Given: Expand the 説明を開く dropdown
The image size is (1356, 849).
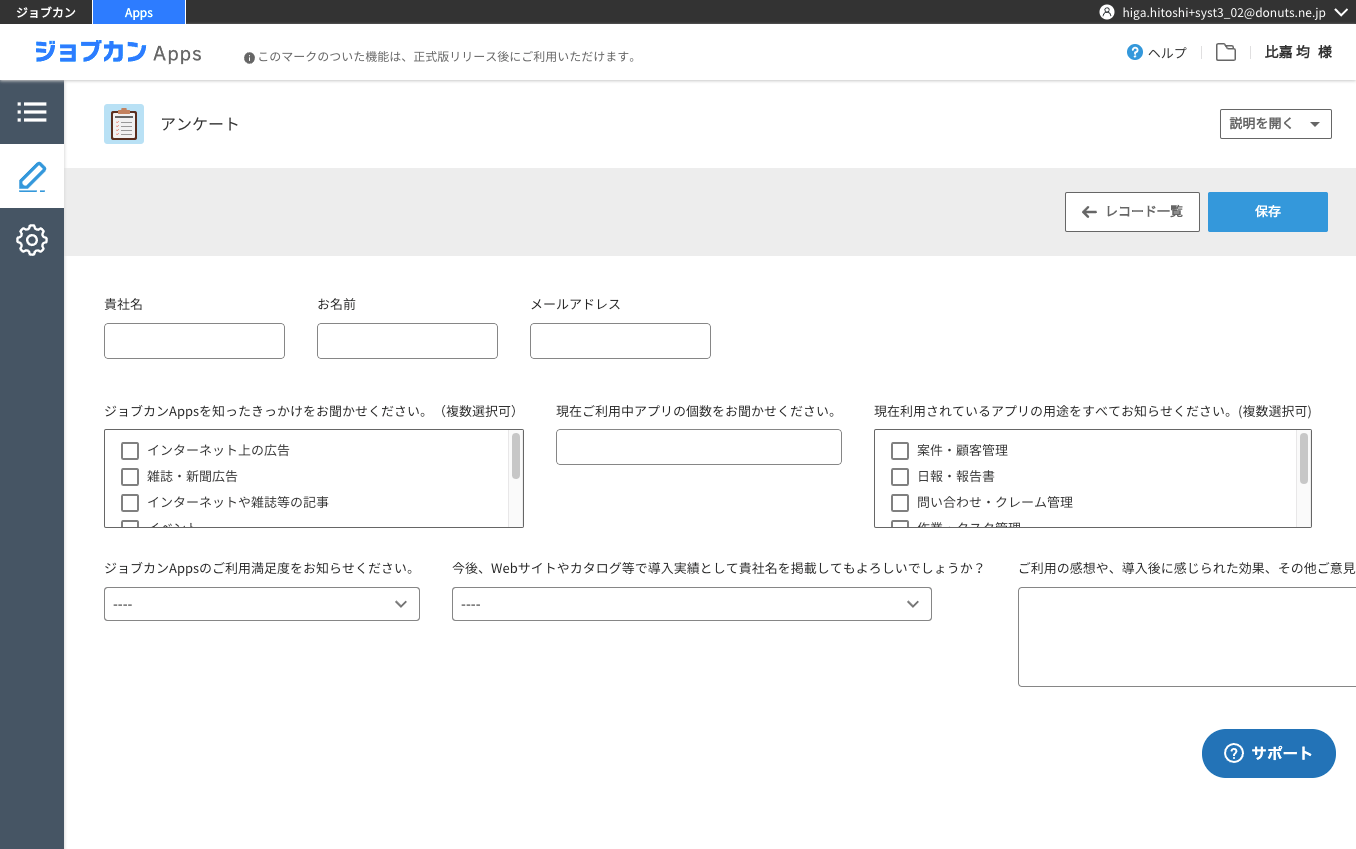Looking at the screenshot, I should pos(1275,124).
